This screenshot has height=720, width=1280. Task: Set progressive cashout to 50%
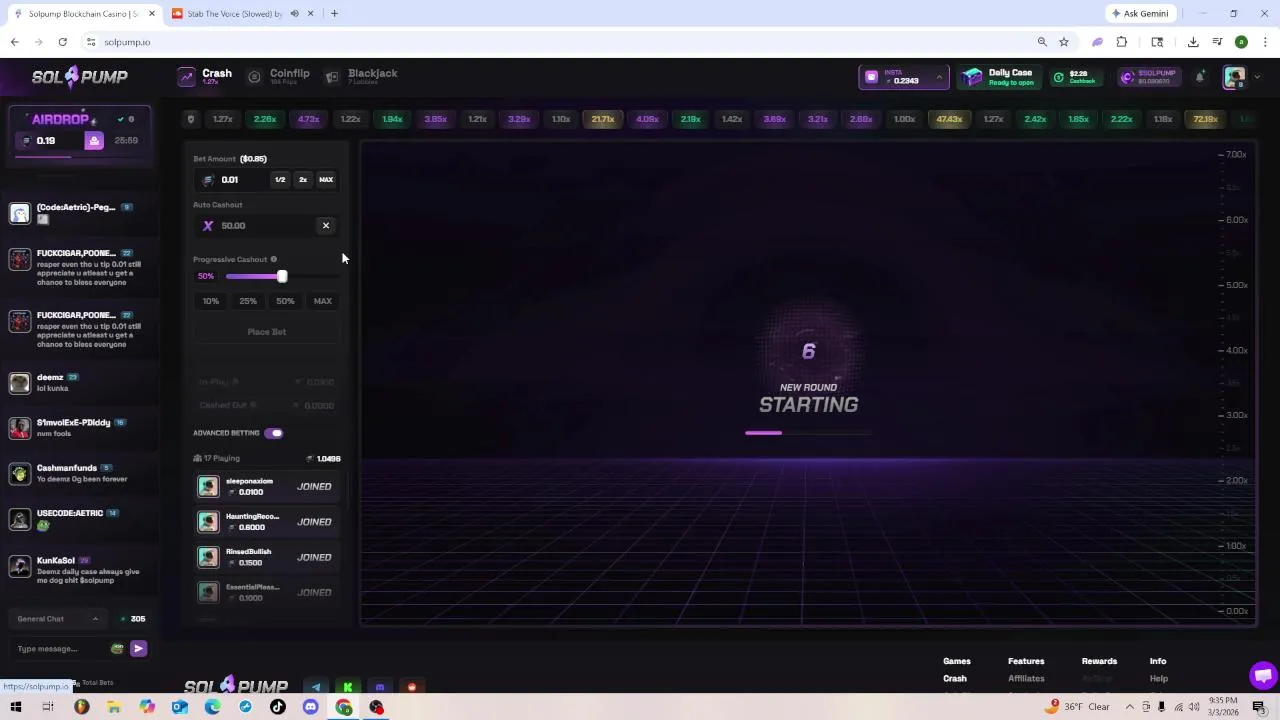pos(285,301)
